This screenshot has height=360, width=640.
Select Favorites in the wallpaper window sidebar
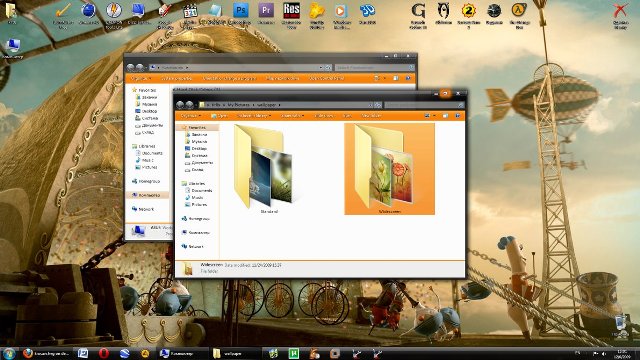tap(197, 128)
